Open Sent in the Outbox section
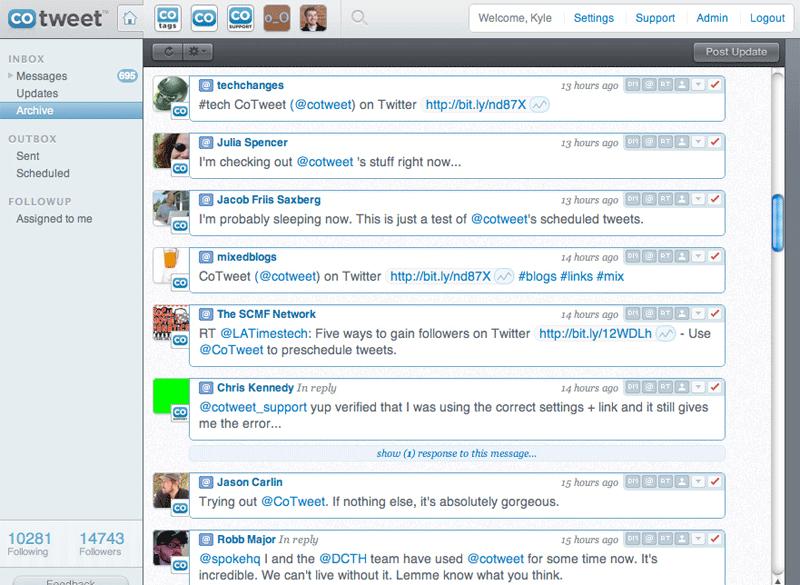 [28, 156]
